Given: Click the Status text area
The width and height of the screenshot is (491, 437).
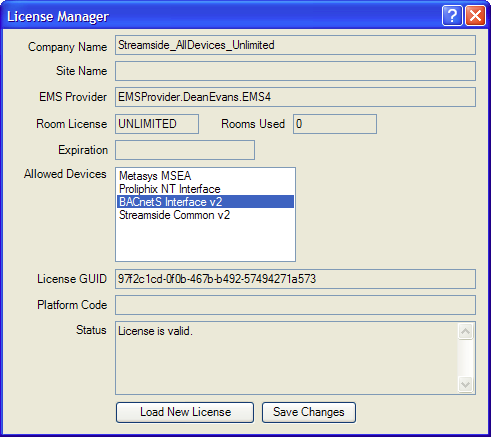Looking at the screenshot, I should (x=287, y=358).
